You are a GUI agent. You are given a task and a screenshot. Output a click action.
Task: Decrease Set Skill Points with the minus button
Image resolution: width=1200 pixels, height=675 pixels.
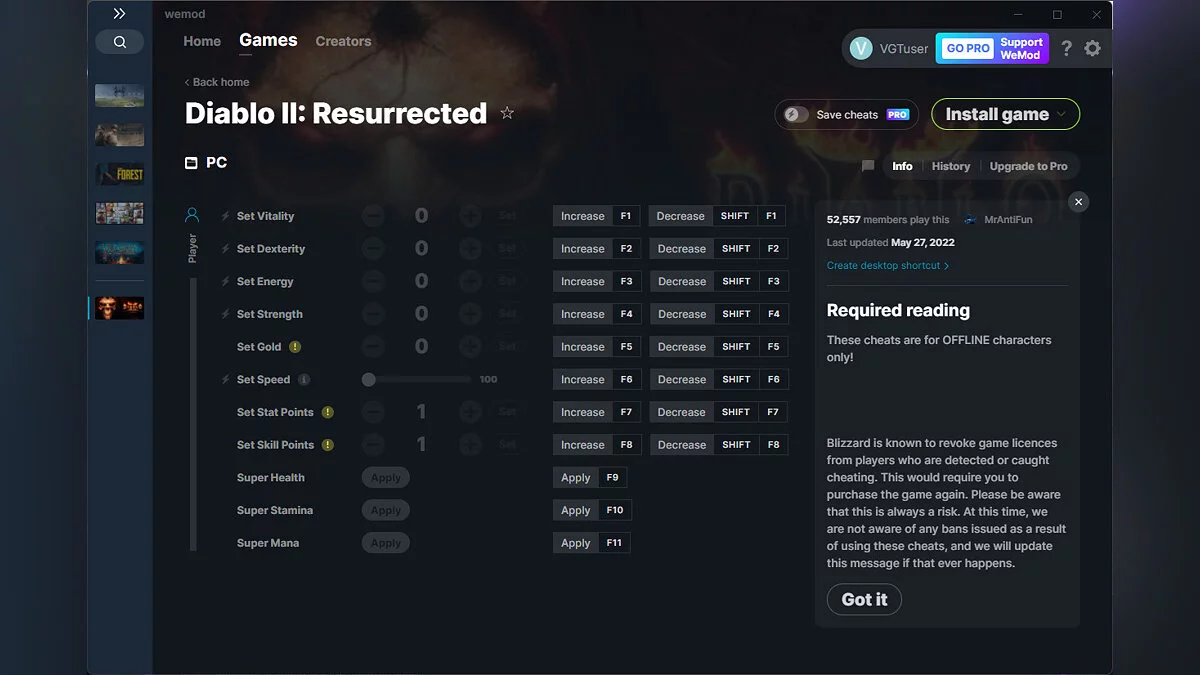[x=373, y=444]
